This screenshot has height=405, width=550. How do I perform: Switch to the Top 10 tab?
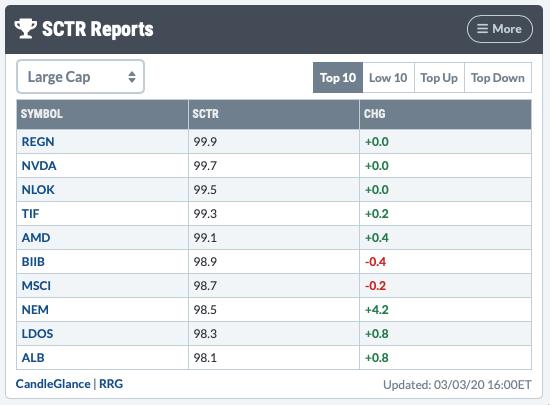(x=338, y=77)
